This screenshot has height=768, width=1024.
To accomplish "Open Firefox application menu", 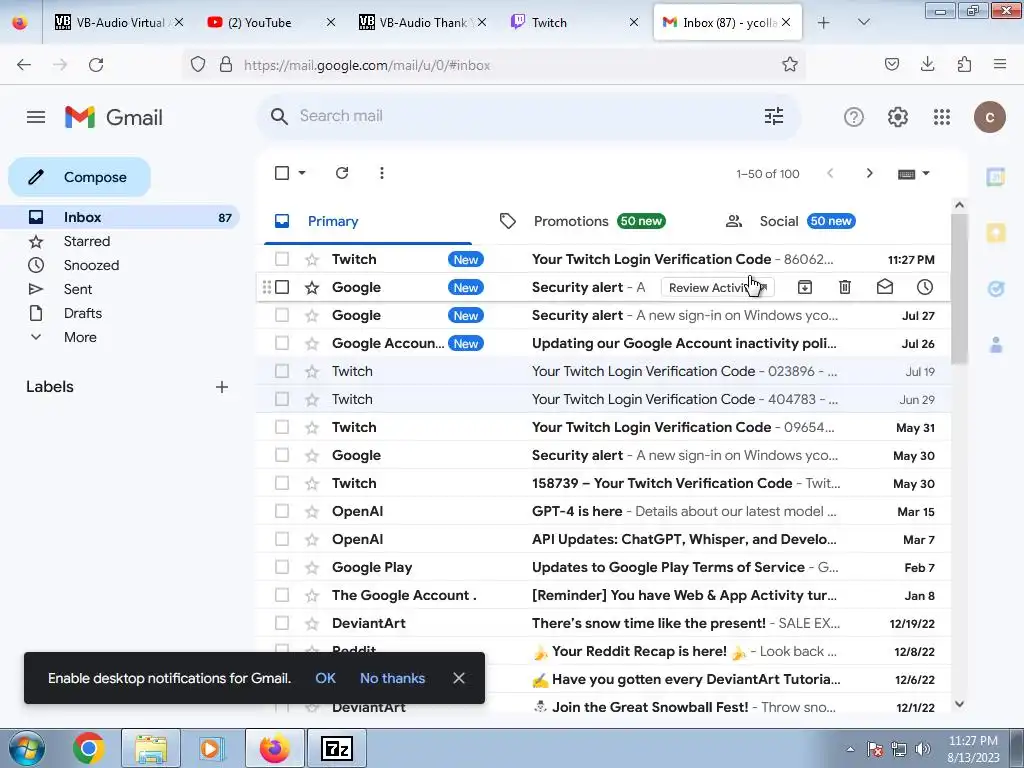I will coord(999,64).
